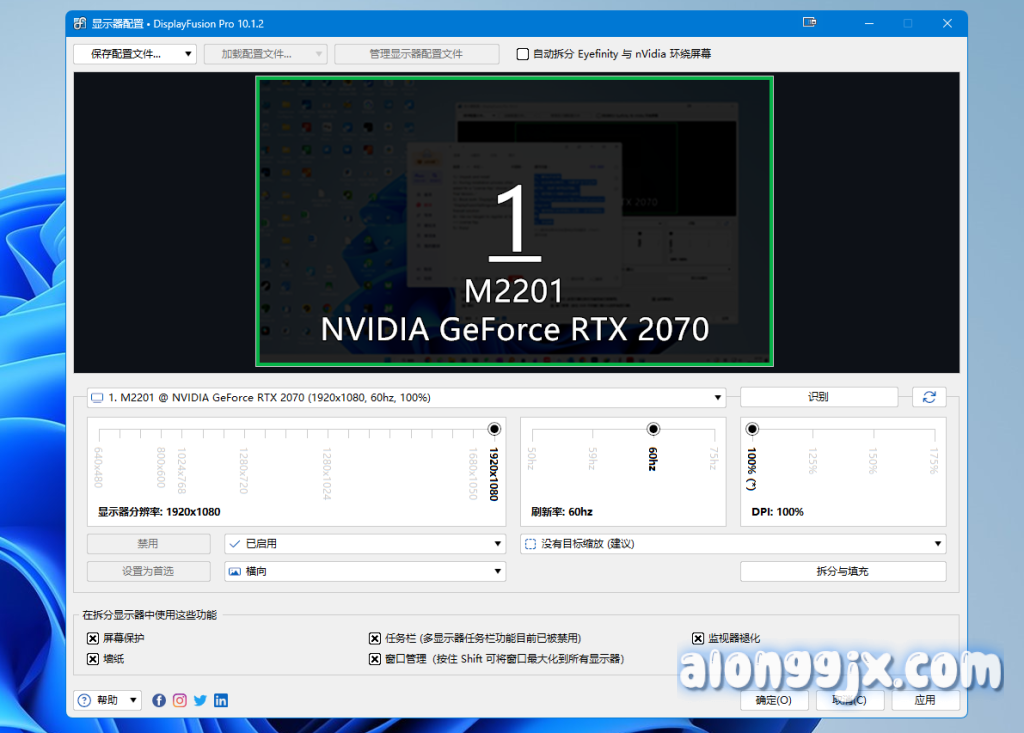Click the Twitter bird icon
Image resolution: width=1024 pixels, height=733 pixels.
click(200, 700)
